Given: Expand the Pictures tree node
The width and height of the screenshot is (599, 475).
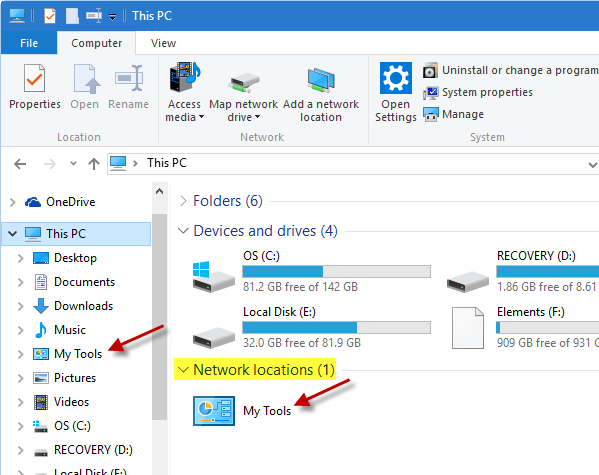Looking at the screenshot, I should tap(21, 379).
